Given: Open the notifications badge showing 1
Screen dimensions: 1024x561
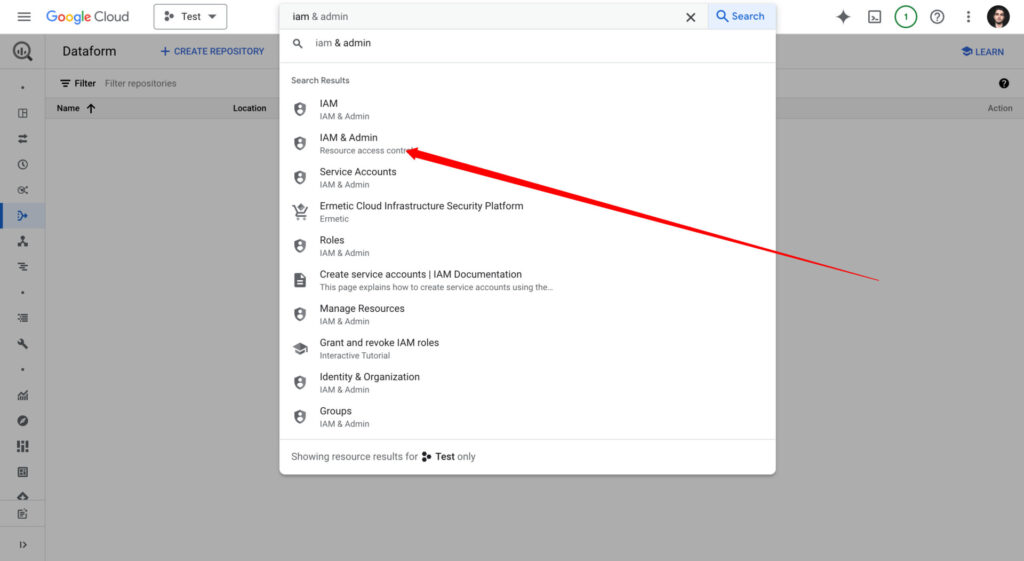Looking at the screenshot, I should tap(905, 17).
